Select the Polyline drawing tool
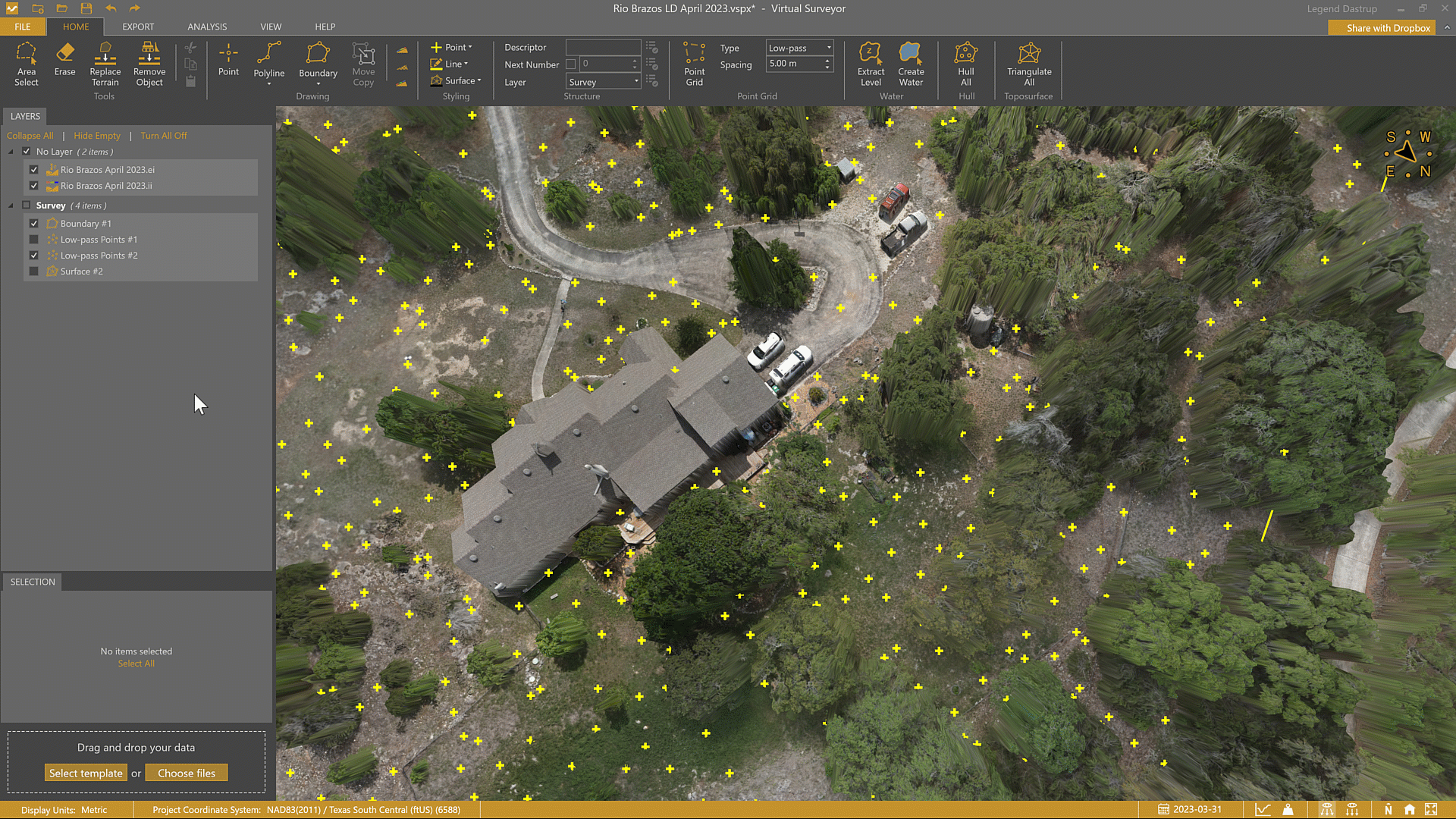This screenshot has width=1456, height=819. pos(268,61)
